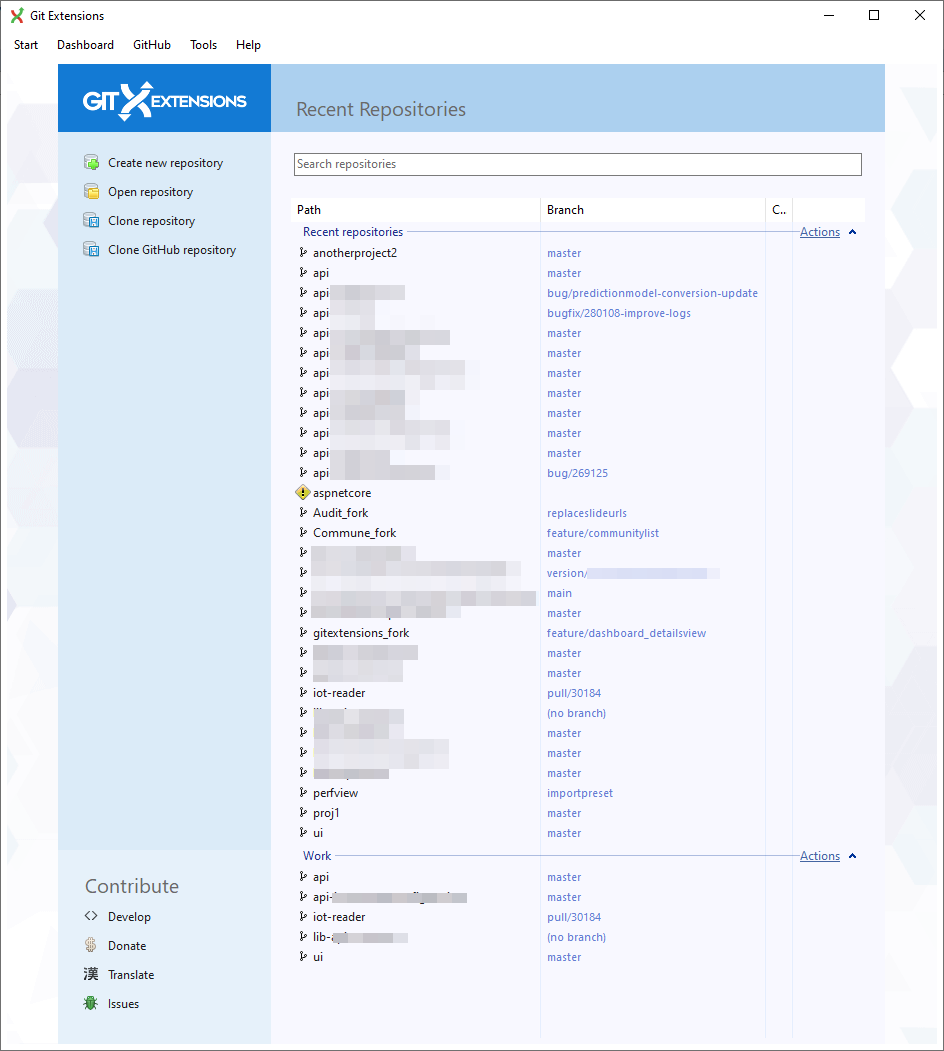Click Open repository link
The width and height of the screenshot is (944, 1051).
[x=150, y=192]
